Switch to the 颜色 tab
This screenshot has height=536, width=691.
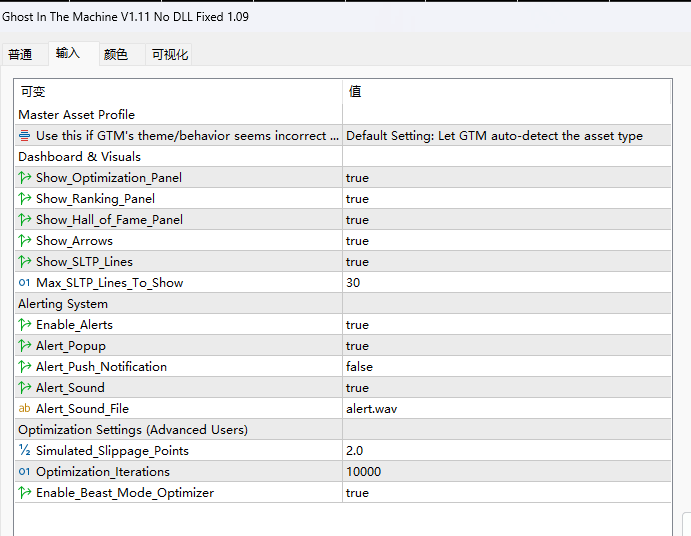116,55
